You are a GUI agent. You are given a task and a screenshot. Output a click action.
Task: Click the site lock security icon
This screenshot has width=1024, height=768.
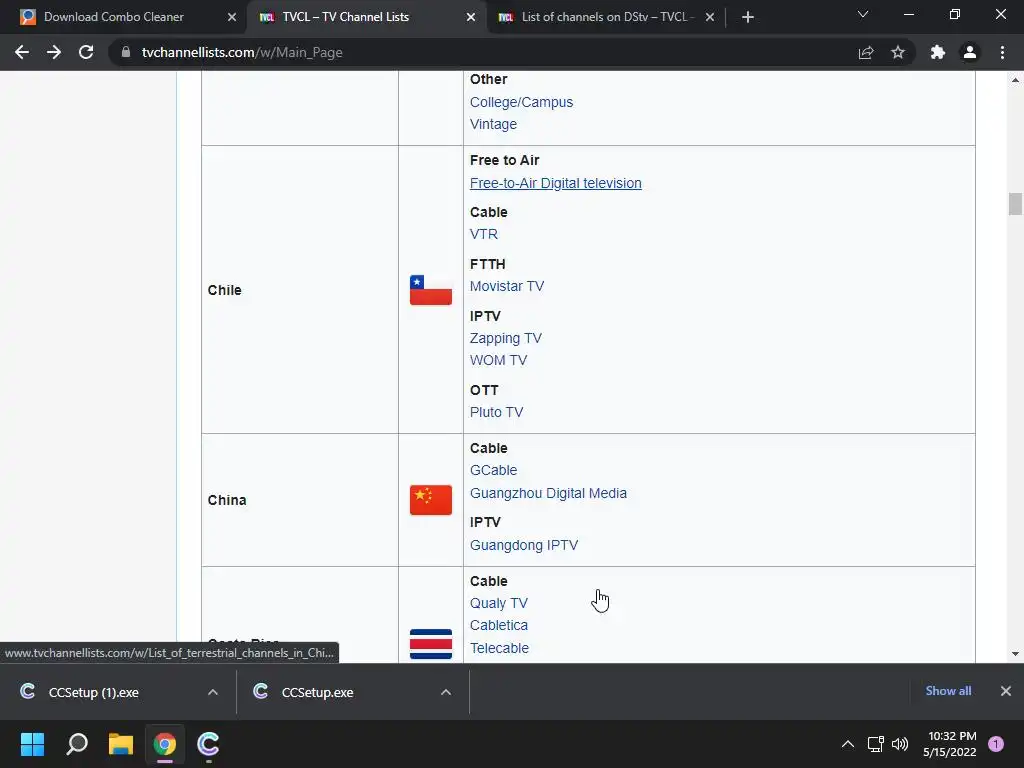pos(126,52)
